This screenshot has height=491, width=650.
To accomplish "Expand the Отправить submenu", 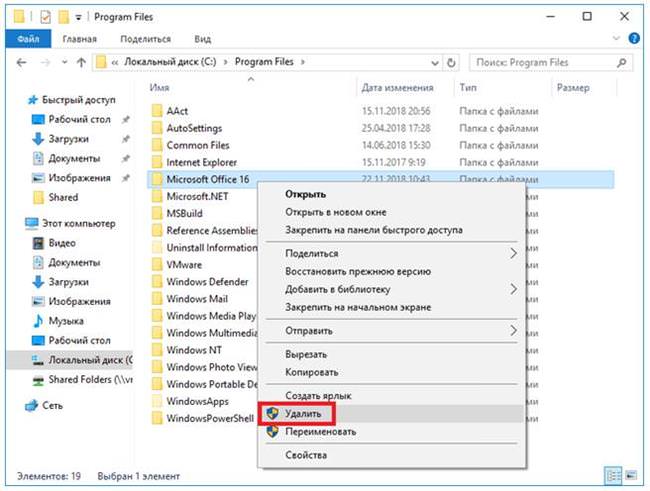I will tap(392, 331).
